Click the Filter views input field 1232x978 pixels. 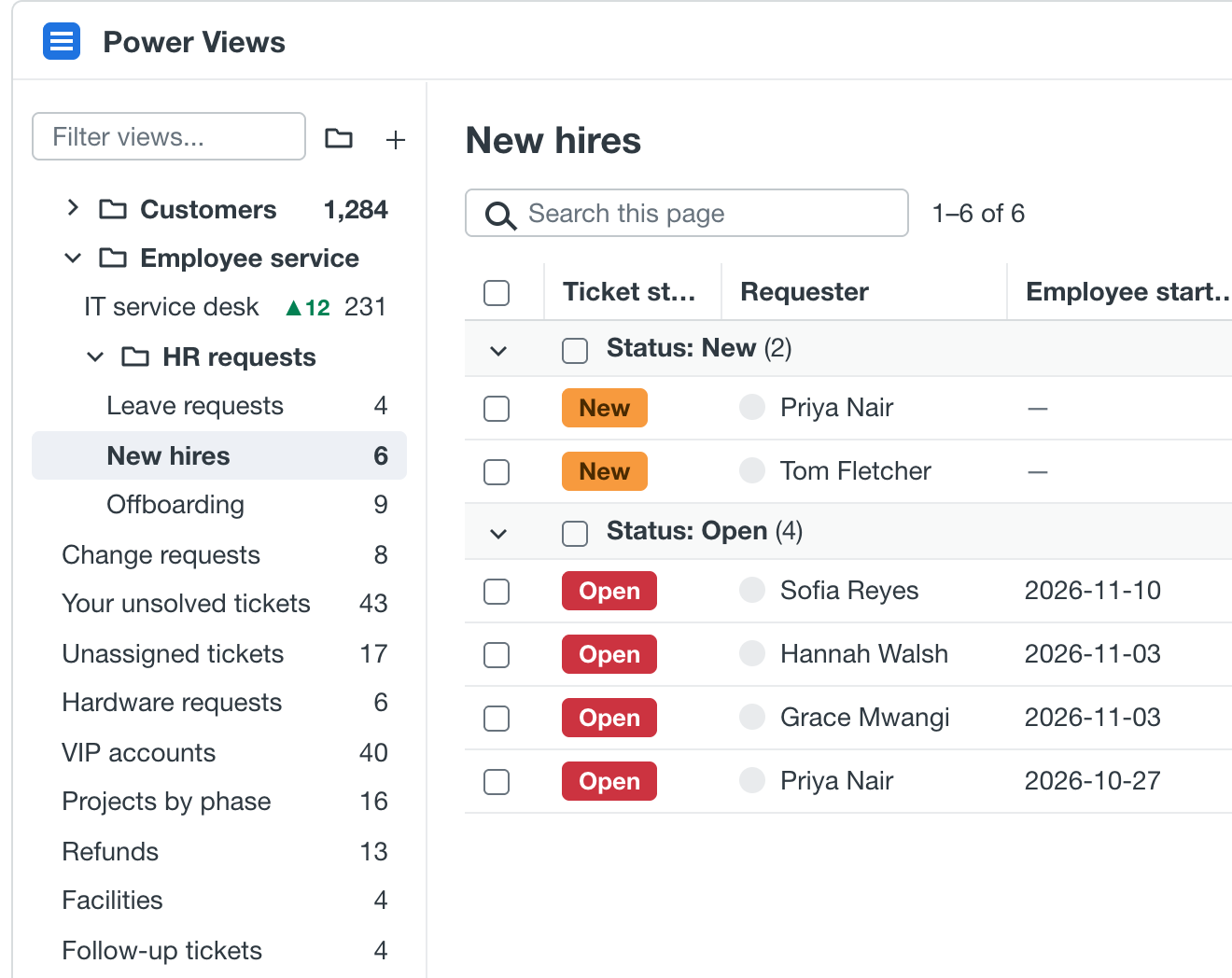point(169,136)
